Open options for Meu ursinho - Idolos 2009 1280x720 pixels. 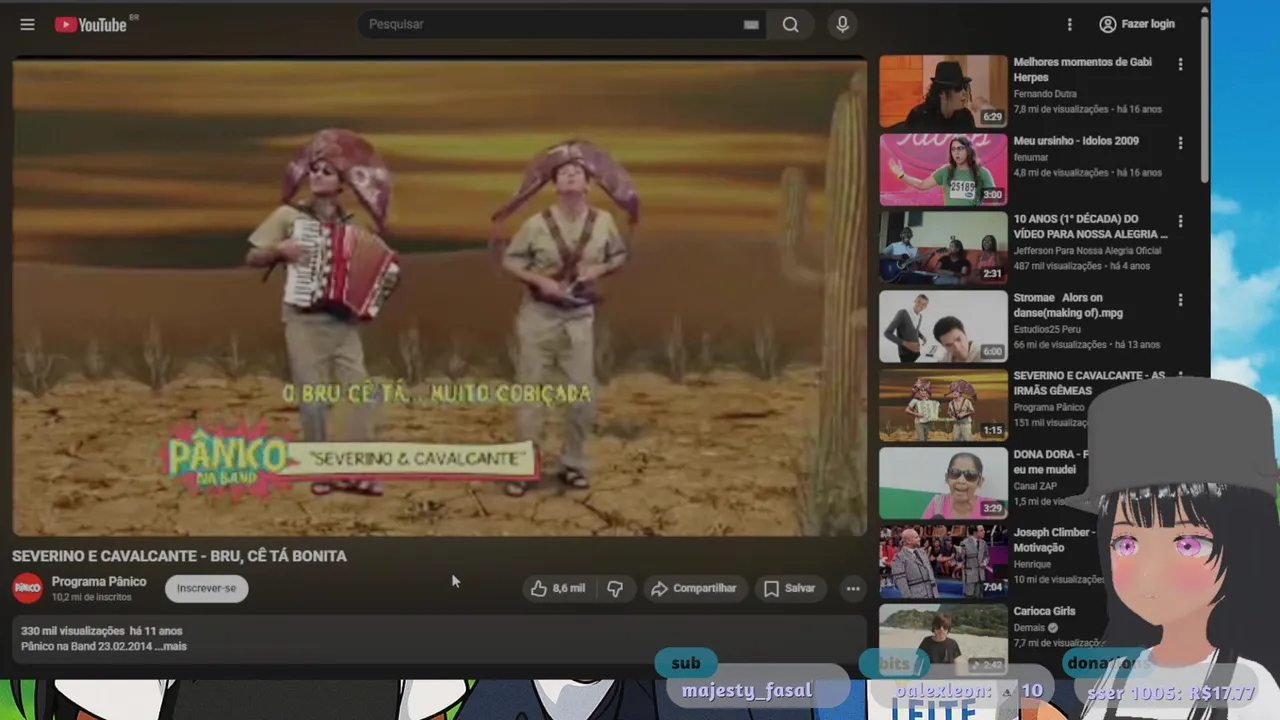click(1180, 143)
